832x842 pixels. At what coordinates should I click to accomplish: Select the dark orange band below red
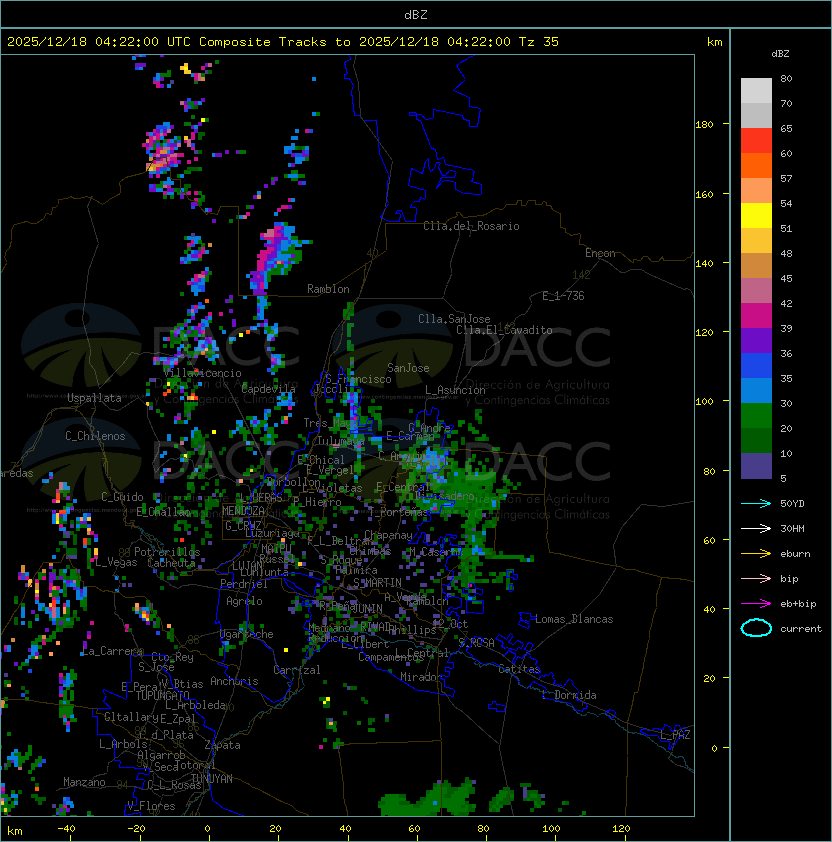click(756, 165)
